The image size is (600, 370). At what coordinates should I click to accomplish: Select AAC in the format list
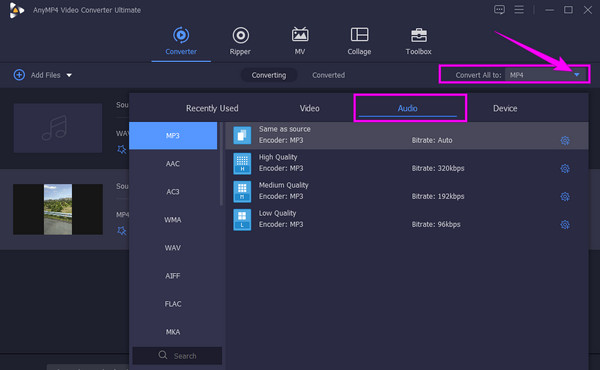coord(173,164)
